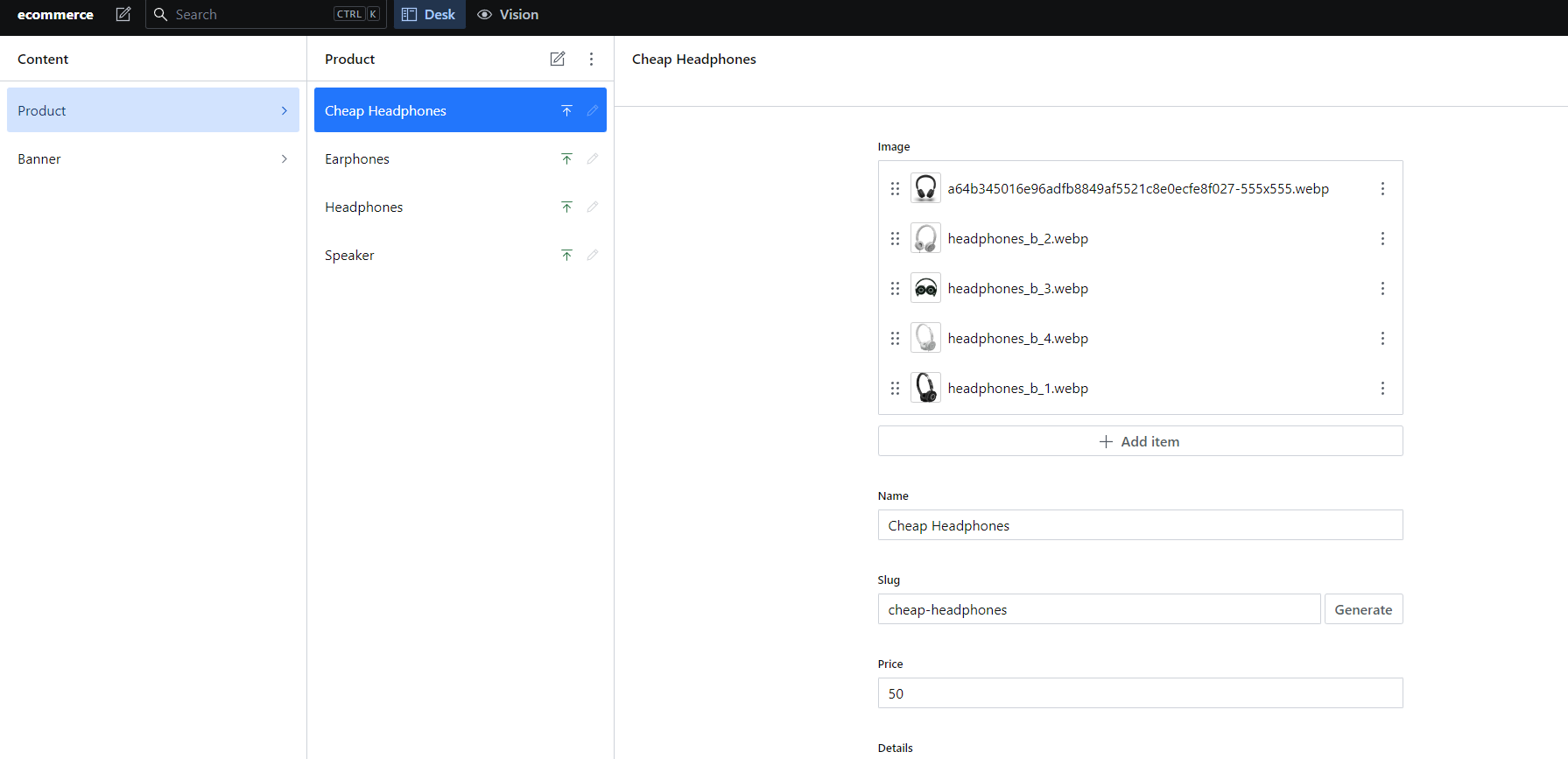The height and width of the screenshot is (759, 1568).
Task: Click the Add item button
Action: (1140, 441)
